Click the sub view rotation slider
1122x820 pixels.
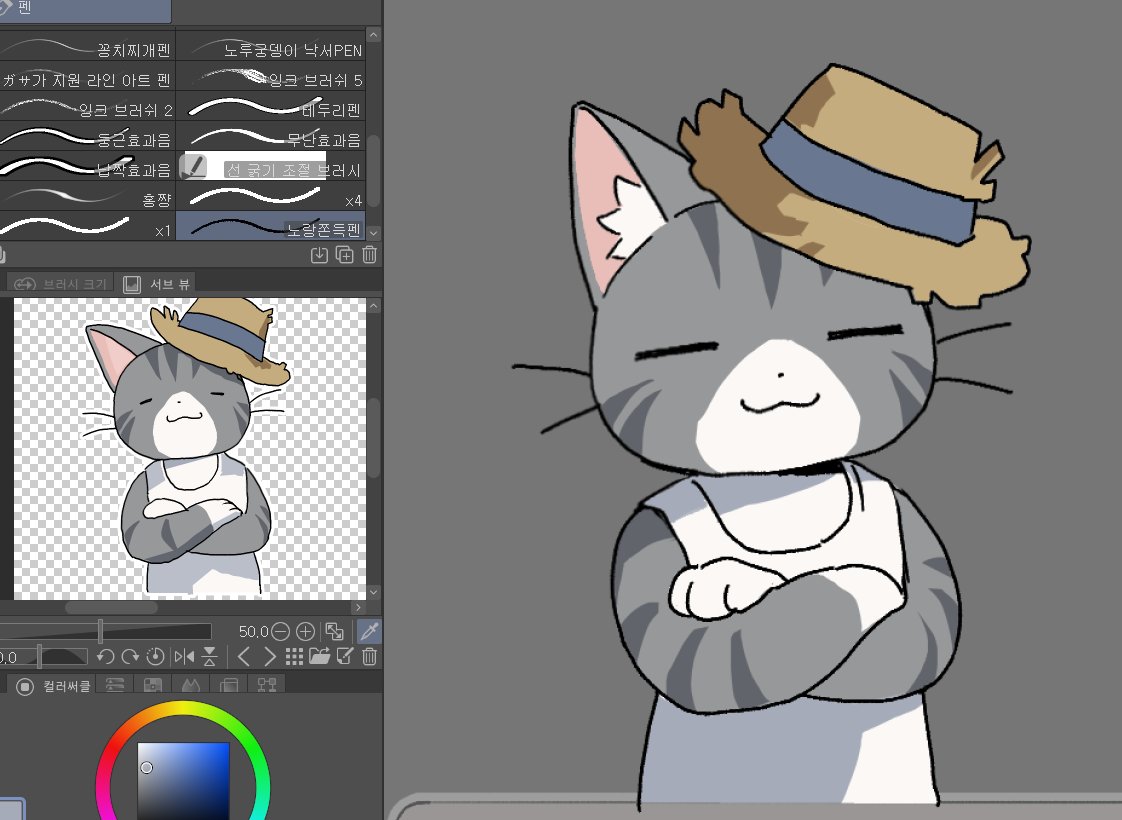click(x=43, y=656)
